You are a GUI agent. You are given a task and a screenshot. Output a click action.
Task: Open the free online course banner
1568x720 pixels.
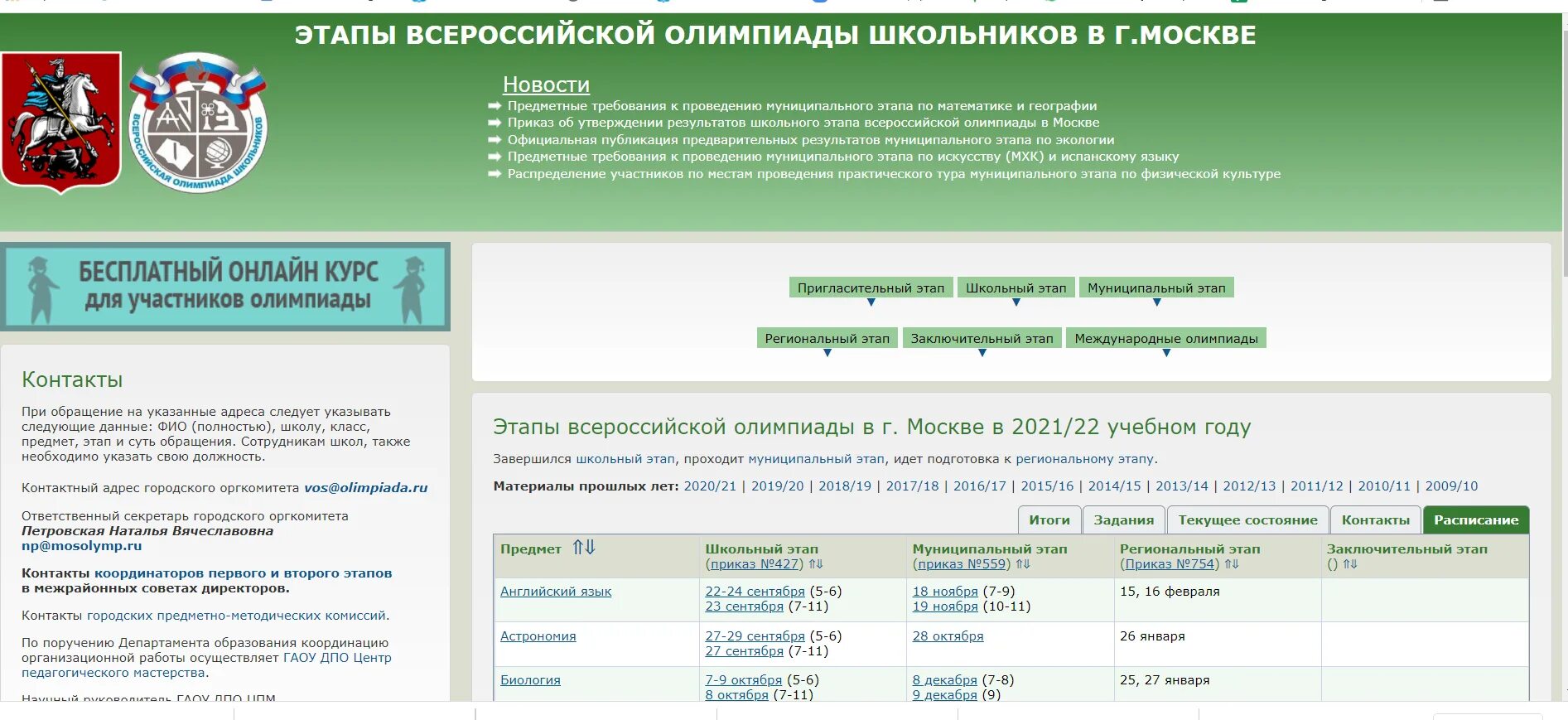(x=225, y=287)
